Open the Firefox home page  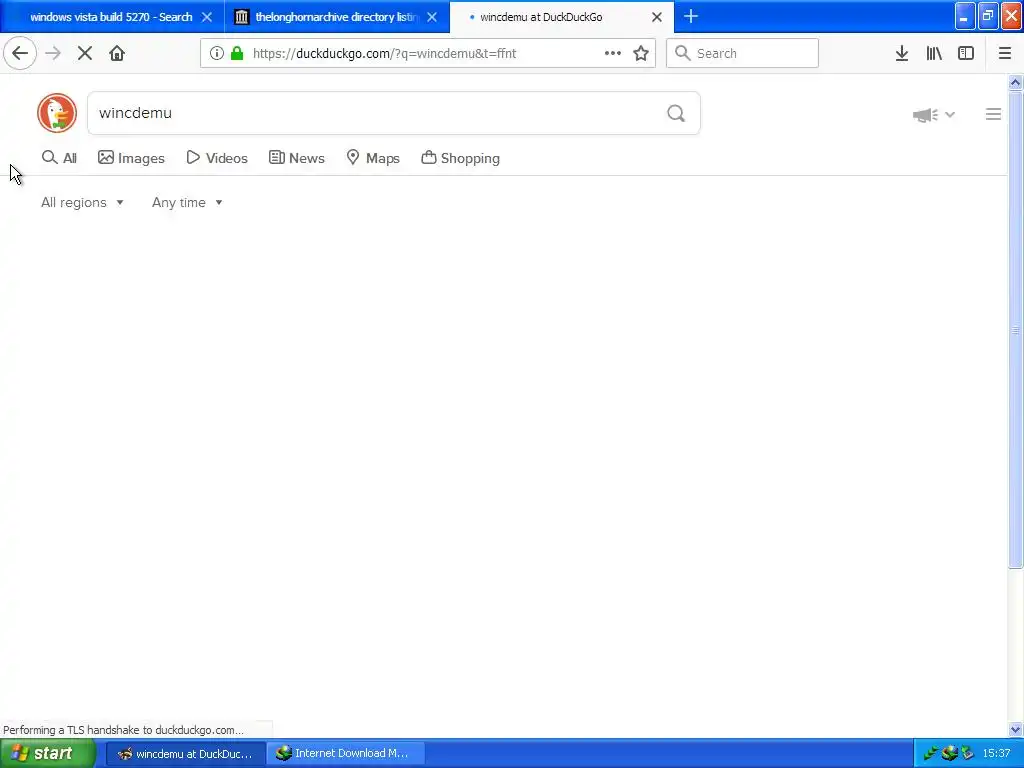click(117, 53)
